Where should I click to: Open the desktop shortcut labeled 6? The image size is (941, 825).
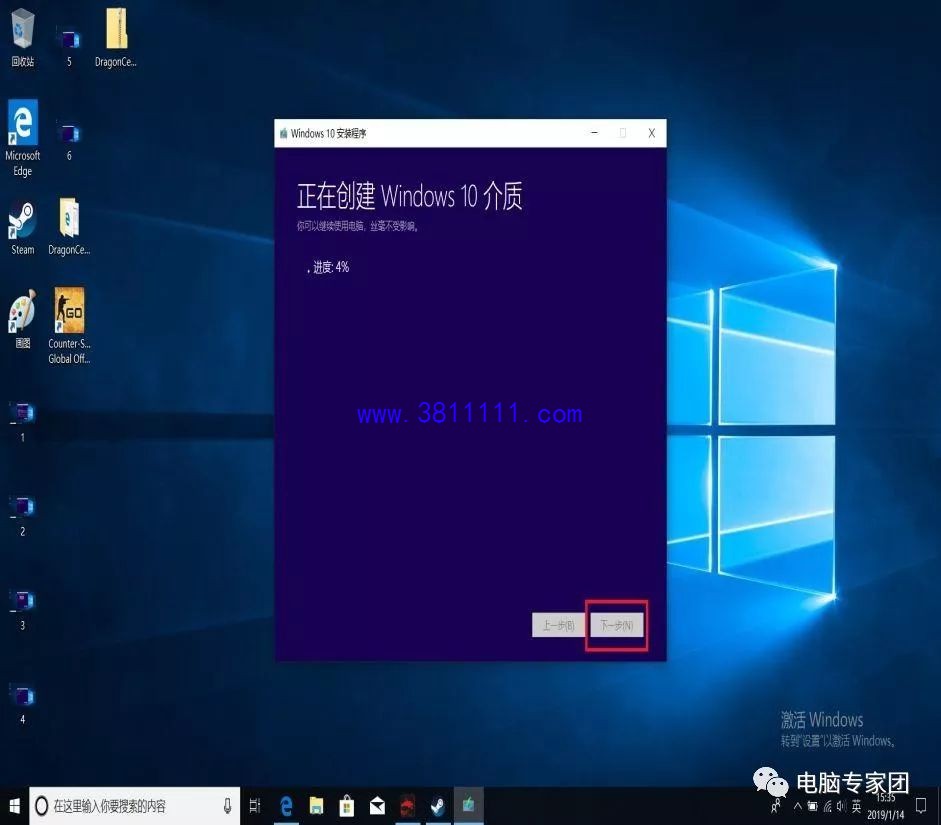point(69,139)
